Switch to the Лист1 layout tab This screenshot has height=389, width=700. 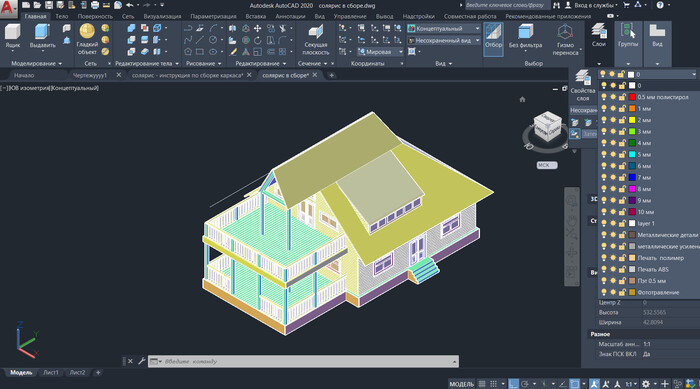pos(50,372)
